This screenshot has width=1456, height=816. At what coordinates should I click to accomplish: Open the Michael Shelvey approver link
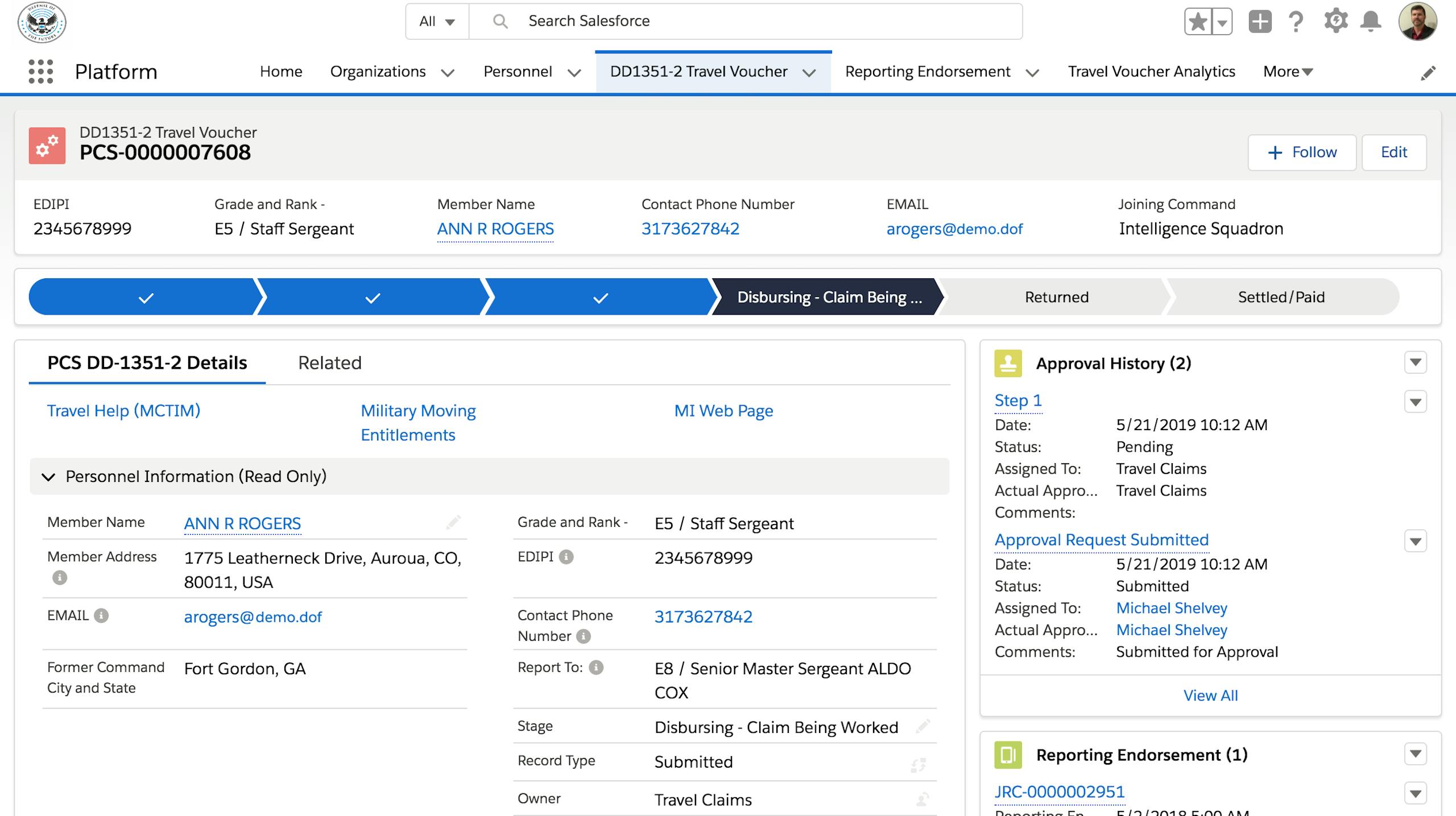click(1171, 608)
